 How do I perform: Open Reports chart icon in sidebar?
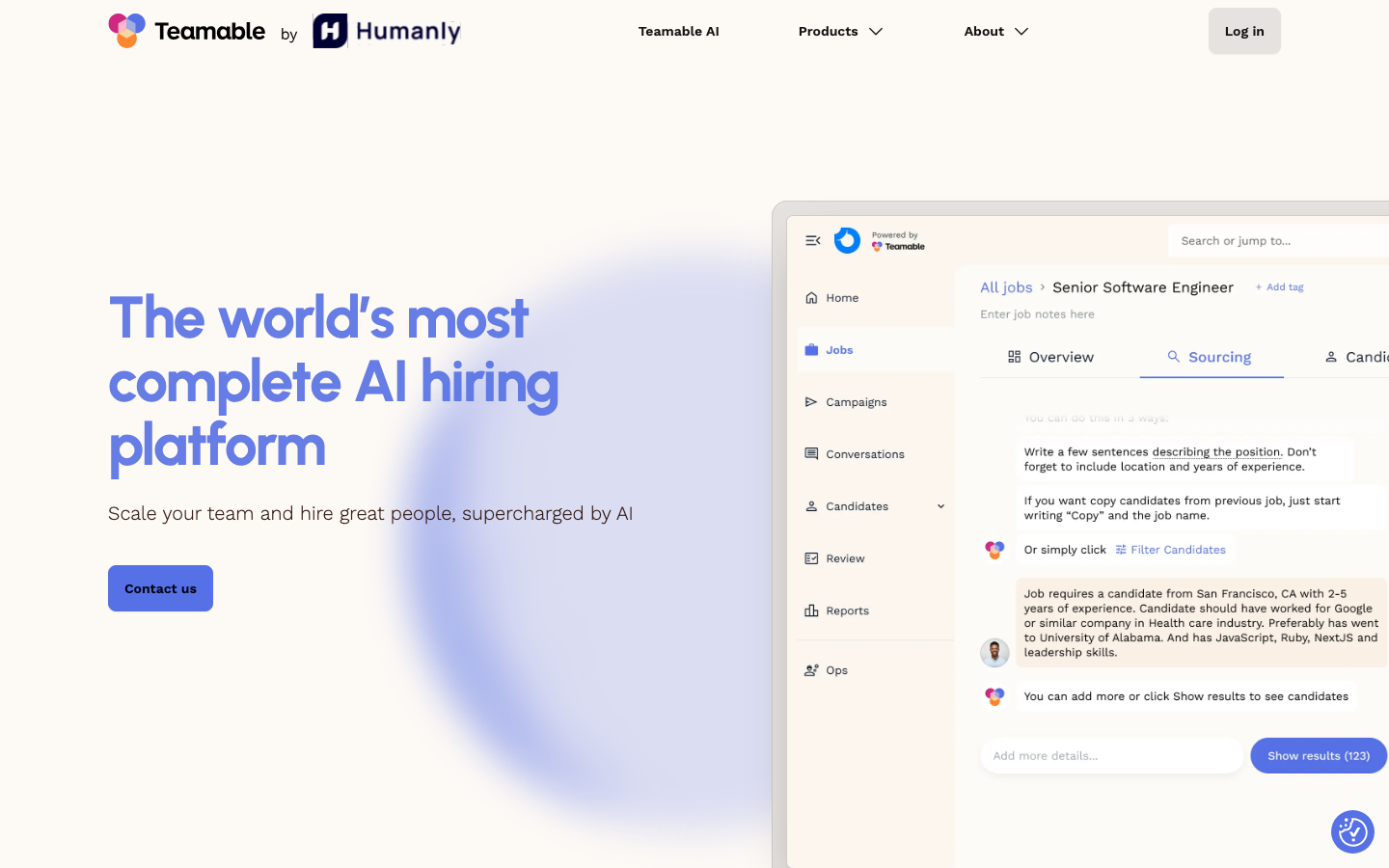(811, 610)
